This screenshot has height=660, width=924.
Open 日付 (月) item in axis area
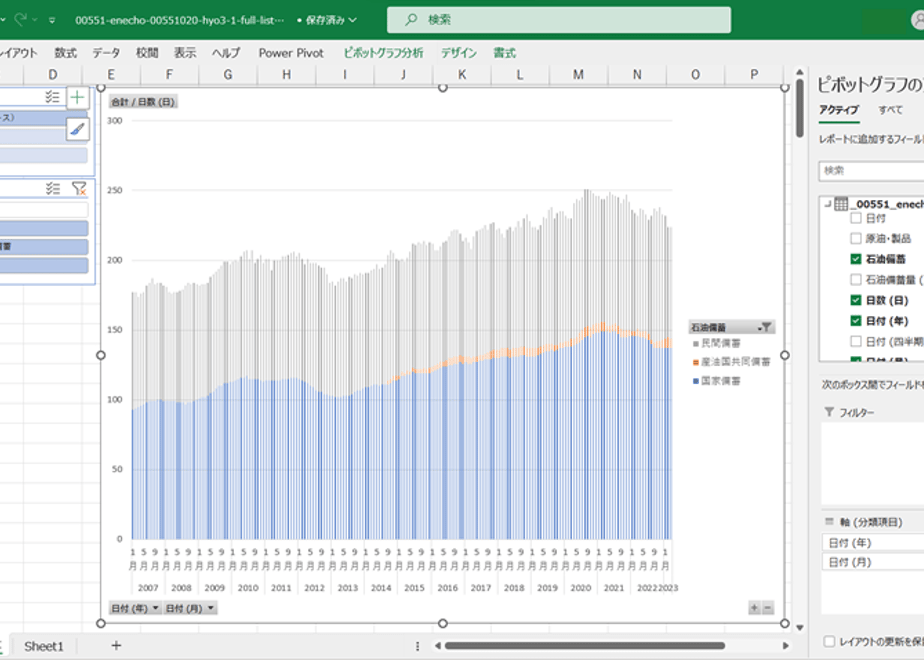click(x=873, y=562)
